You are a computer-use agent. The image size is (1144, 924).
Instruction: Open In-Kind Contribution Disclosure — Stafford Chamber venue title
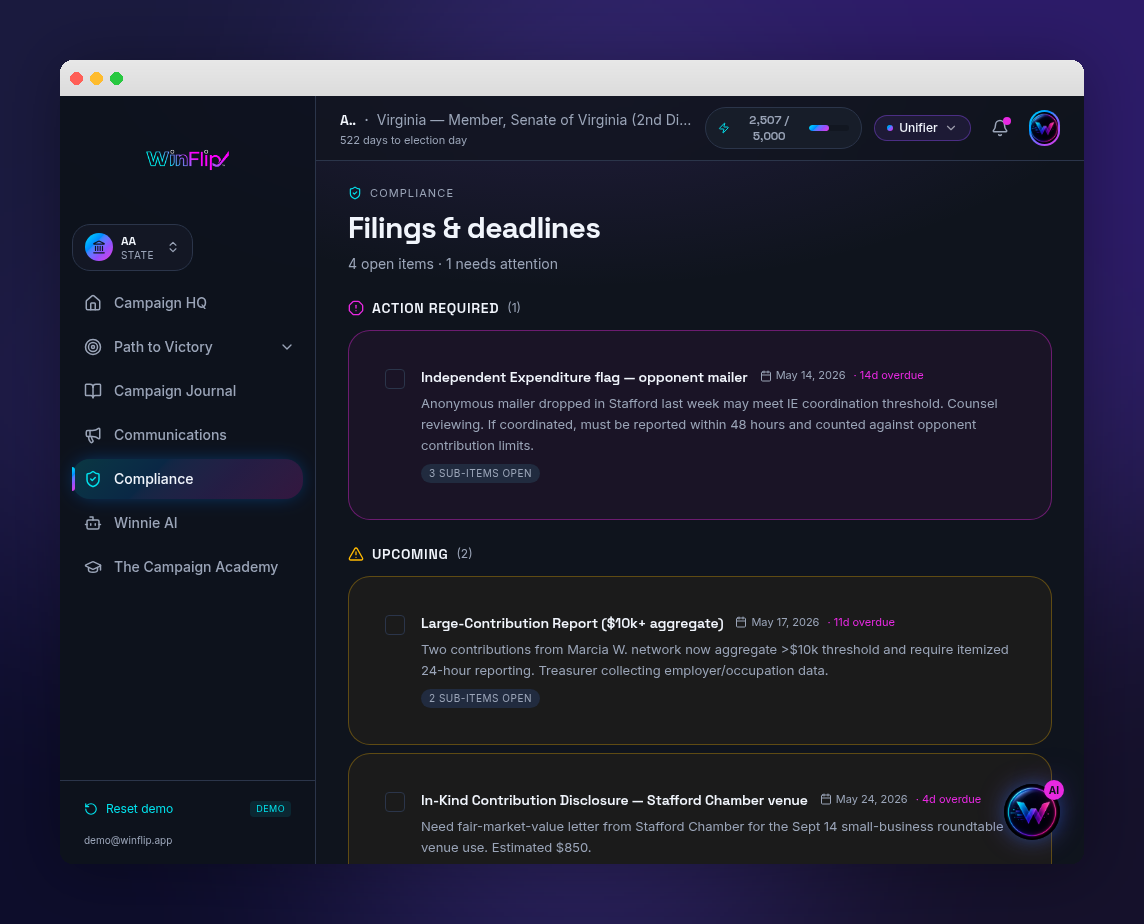click(x=614, y=801)
